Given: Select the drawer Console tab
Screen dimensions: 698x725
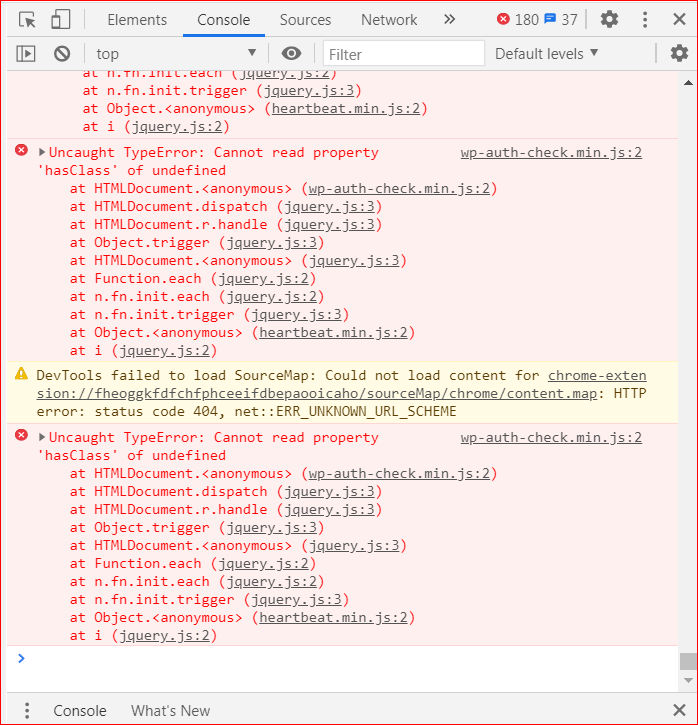Looking at the screenshot, I should tap(80, 711).
